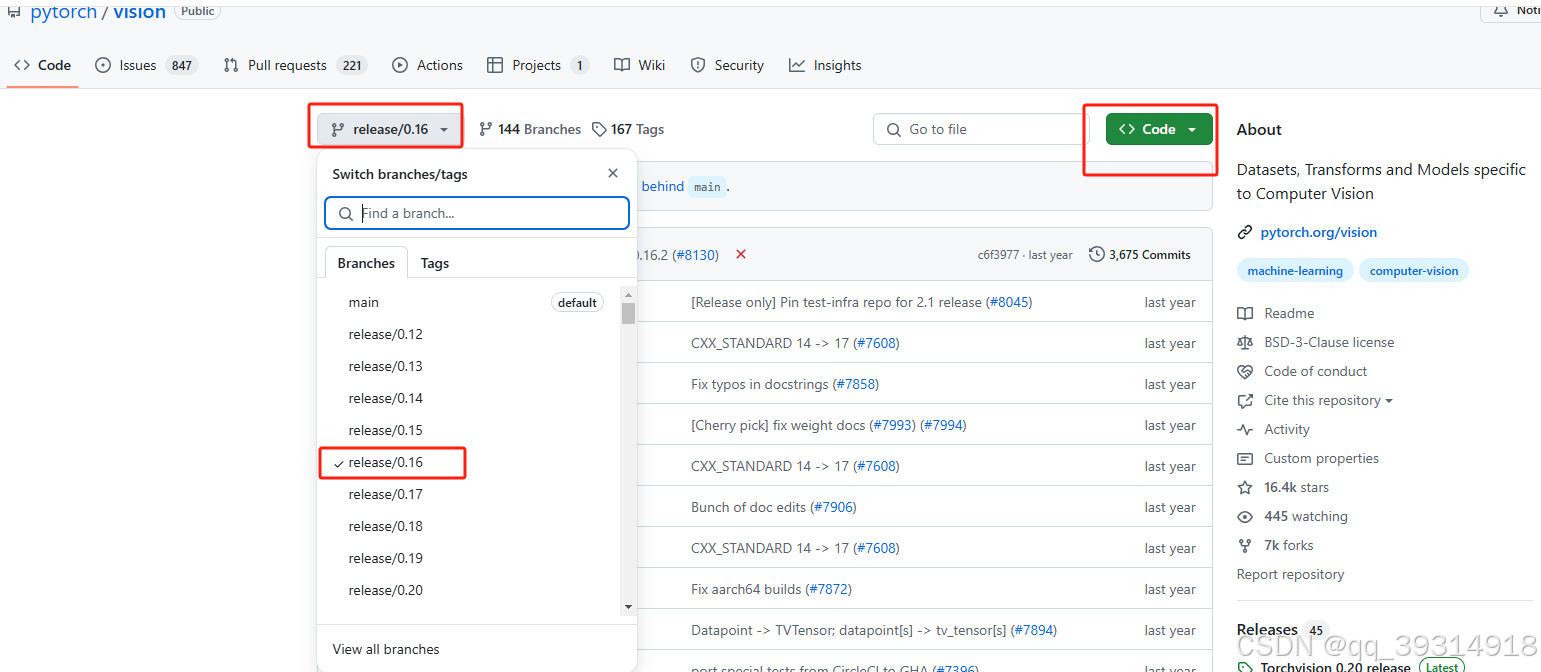This screenshot has width=1541, height=672.
Task: Open the vision repository name link
Action: (139, 12)
